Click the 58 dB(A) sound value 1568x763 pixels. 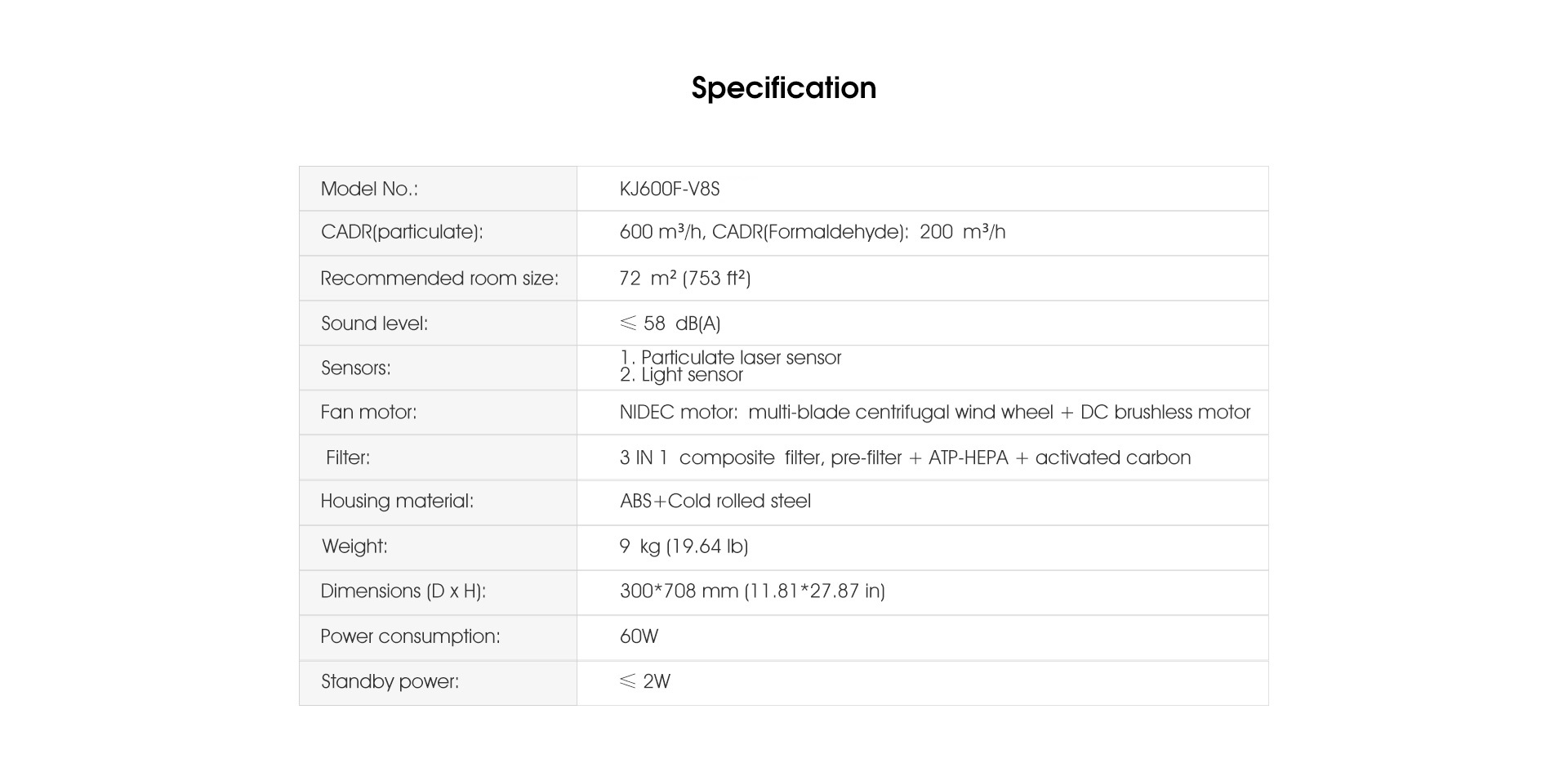tap(670, 323)
